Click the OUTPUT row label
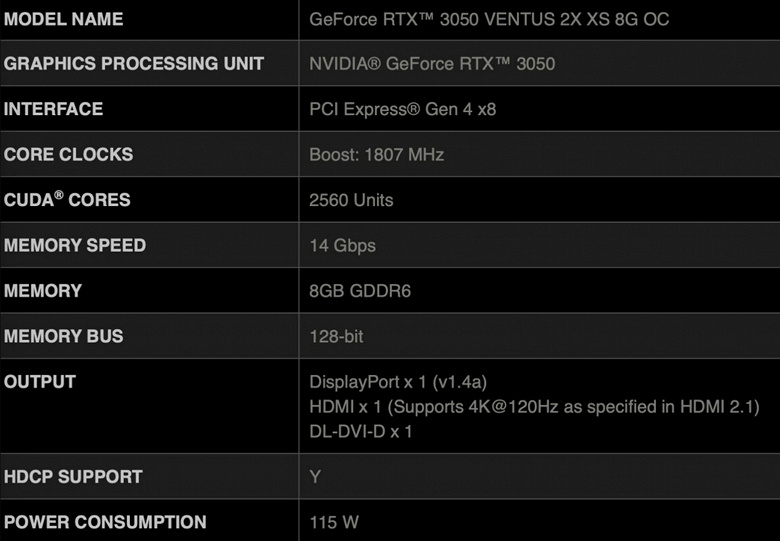The image size is (780, 541). [40, 382]
